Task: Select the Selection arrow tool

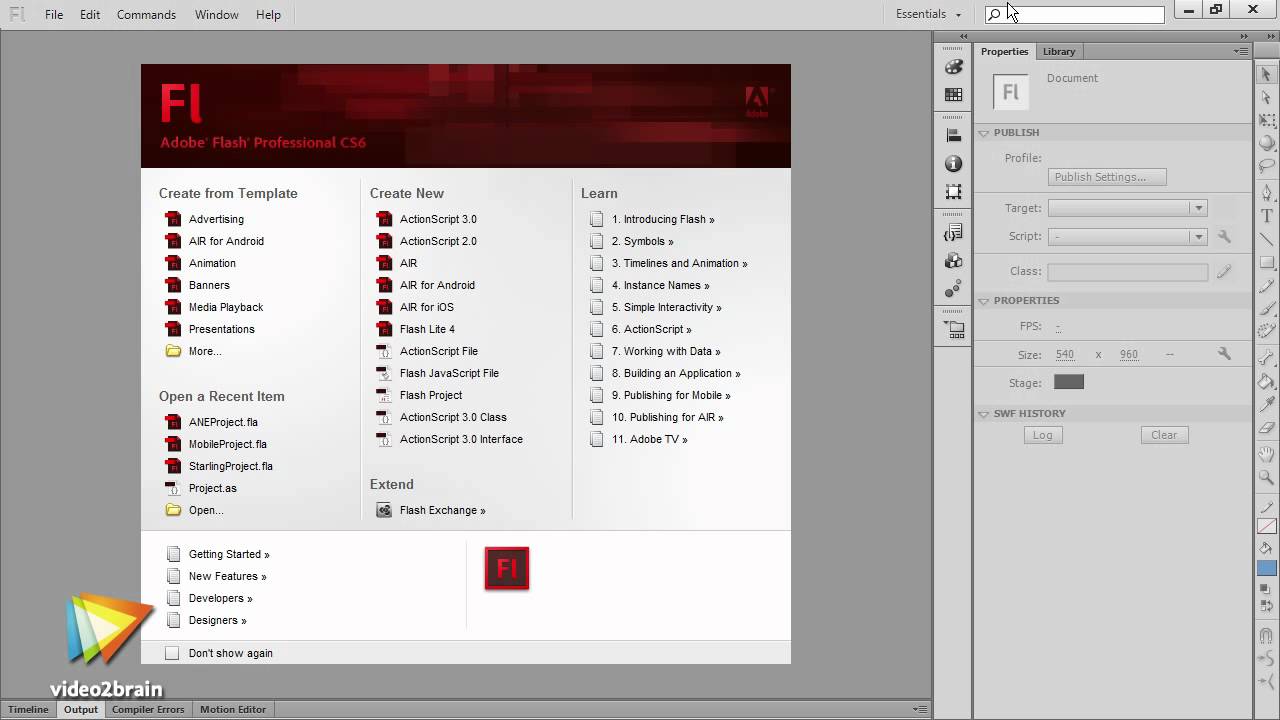Action: coord(1266,74)
